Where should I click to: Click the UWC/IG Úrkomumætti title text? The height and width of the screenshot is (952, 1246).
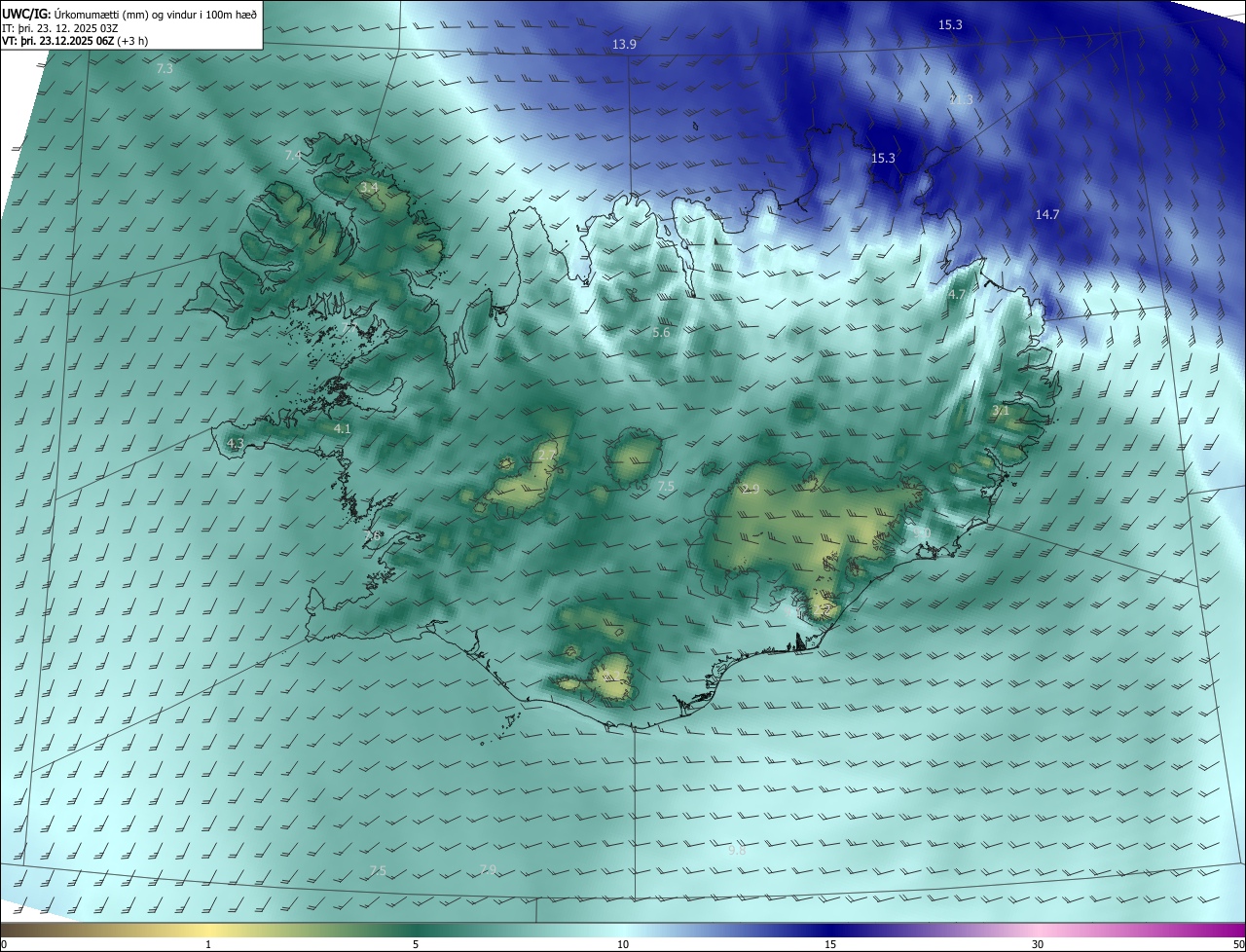(x=129, y=14)
